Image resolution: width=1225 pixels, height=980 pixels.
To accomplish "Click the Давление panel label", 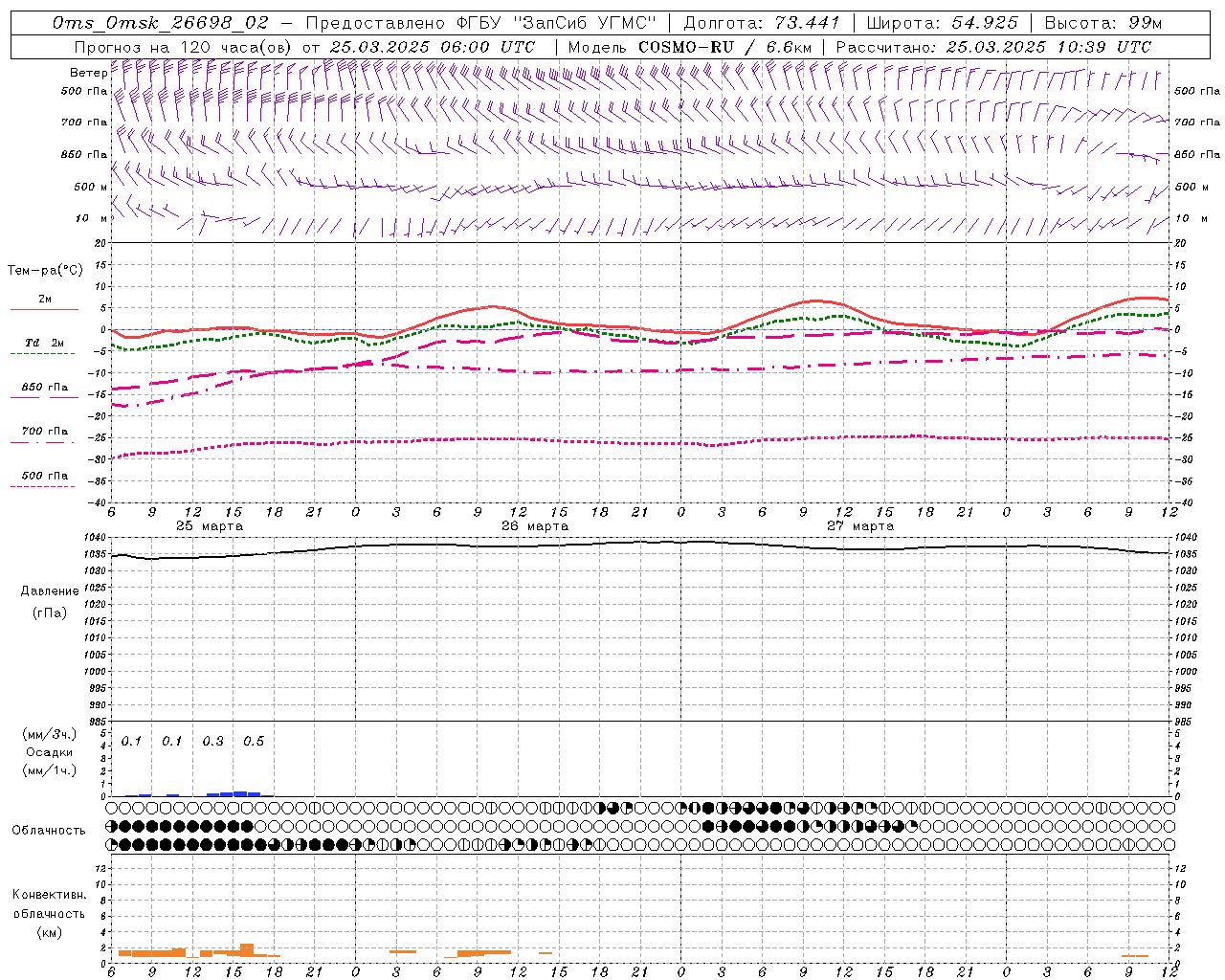I will [50, 591].
